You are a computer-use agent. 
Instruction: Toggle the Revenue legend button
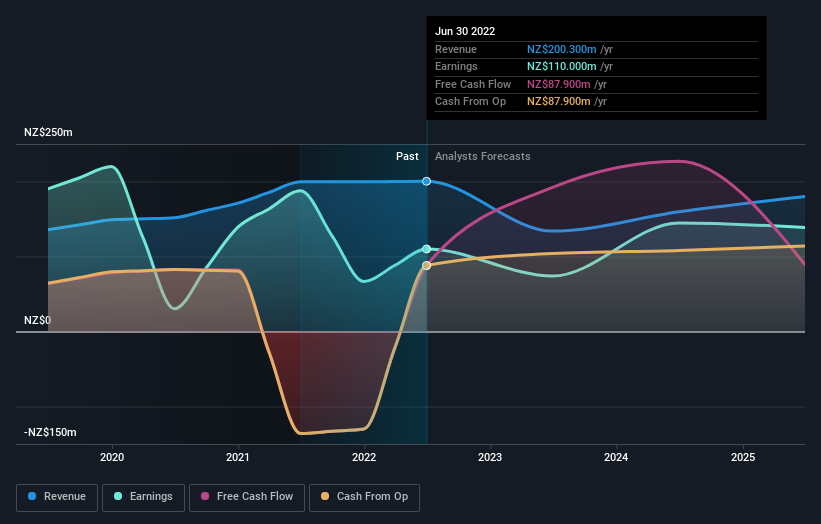tap(57, 497)
